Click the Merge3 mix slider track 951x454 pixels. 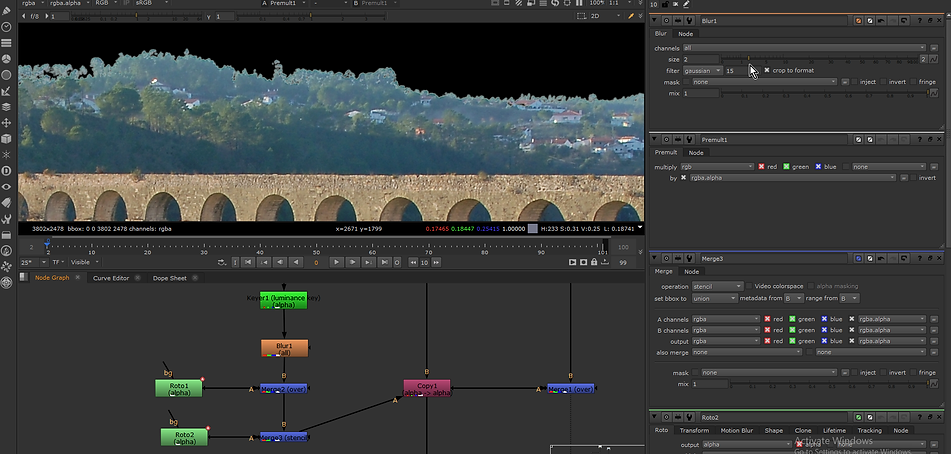click(x=829, y=384)
